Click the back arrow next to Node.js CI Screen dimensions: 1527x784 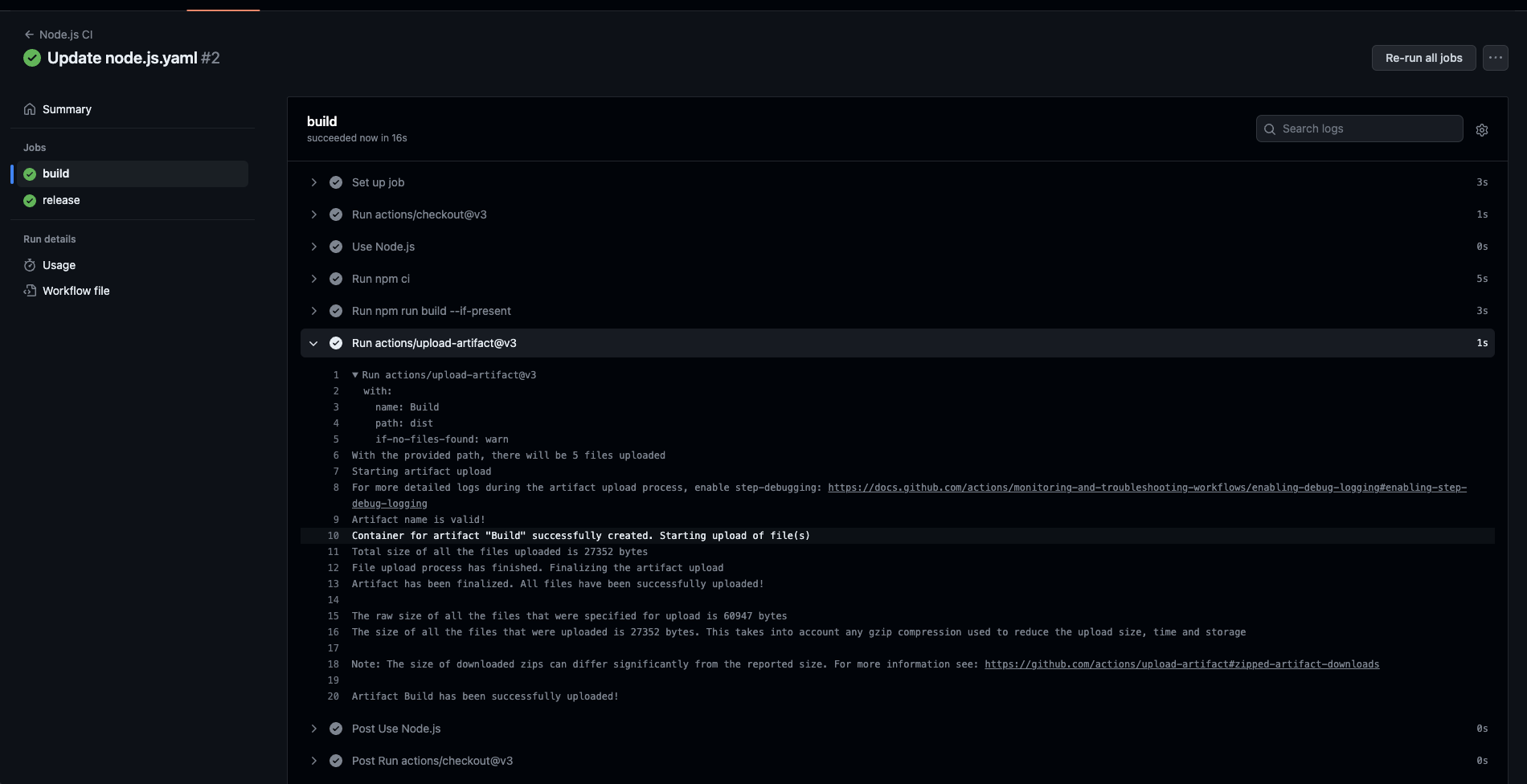(x=29, y=35)
